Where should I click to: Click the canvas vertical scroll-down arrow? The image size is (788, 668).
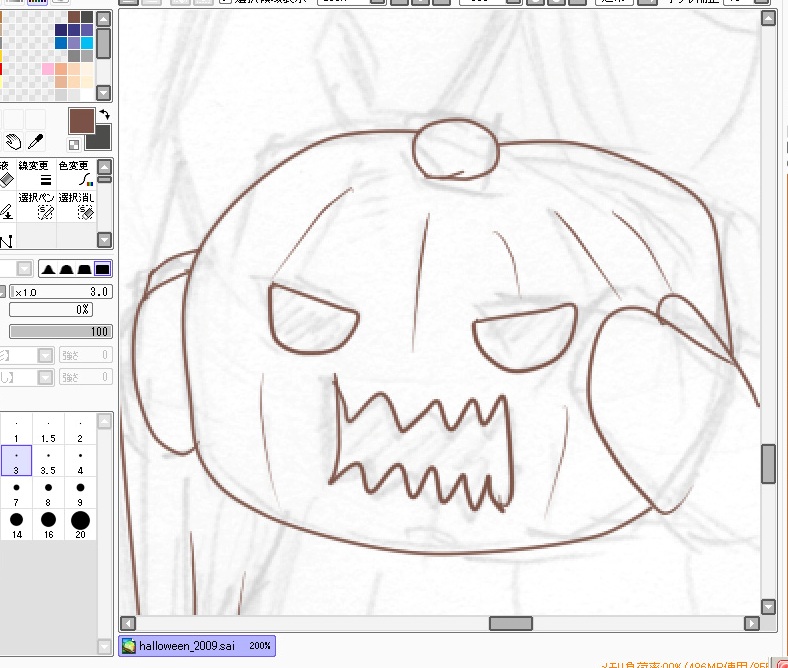pos(768,607)
